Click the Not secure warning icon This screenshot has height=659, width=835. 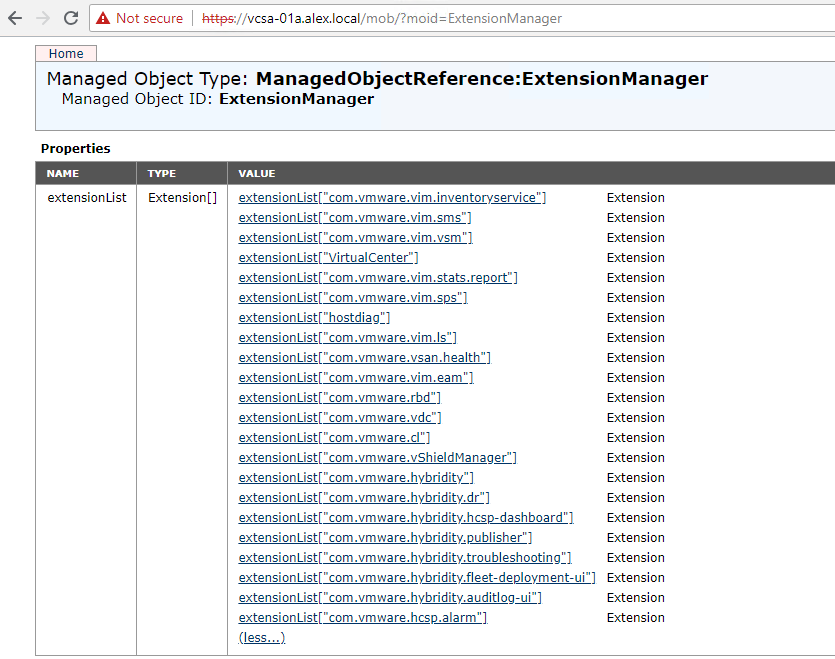[103, 18]
